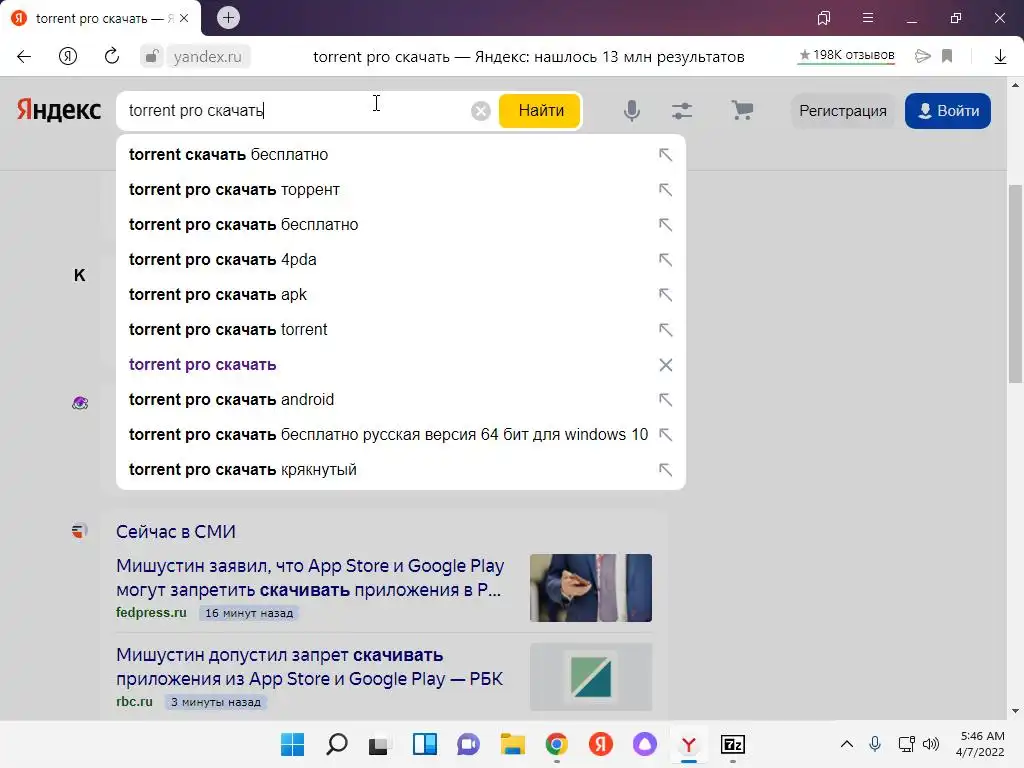Open Task View in the taskbar

click(379, 744)
